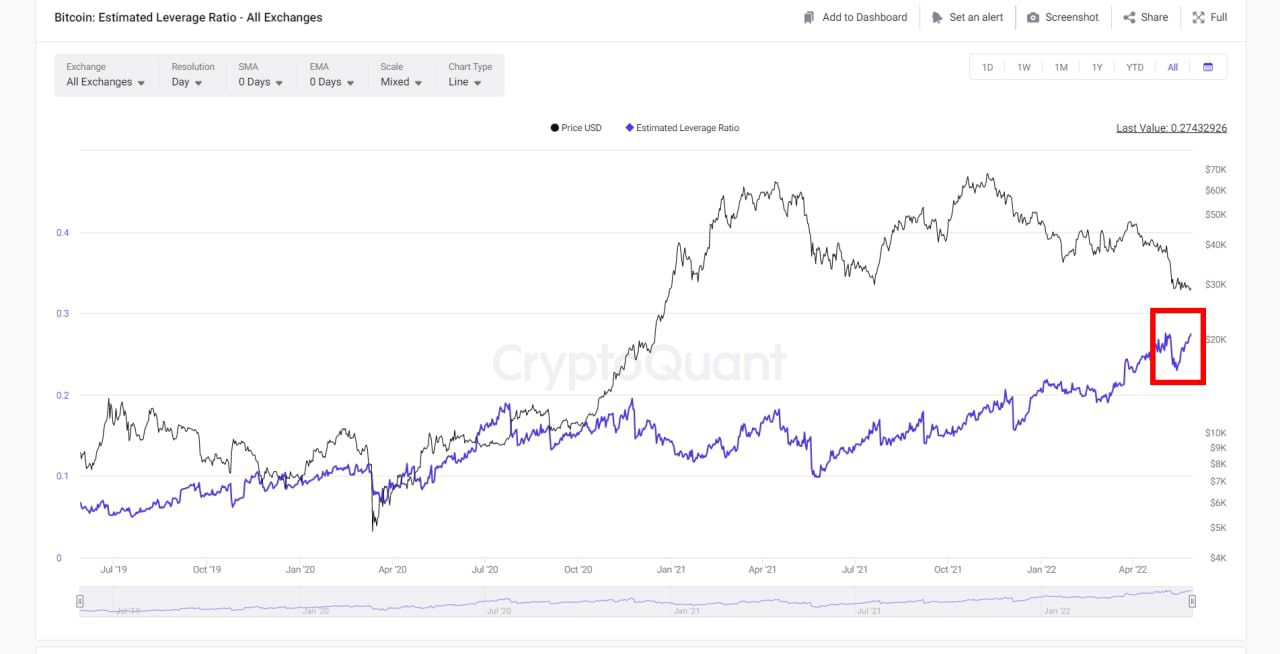Viewport: 1280px width, 654px height.
Task: Click the Set an alert bell icon
Action: click(937, 17)
